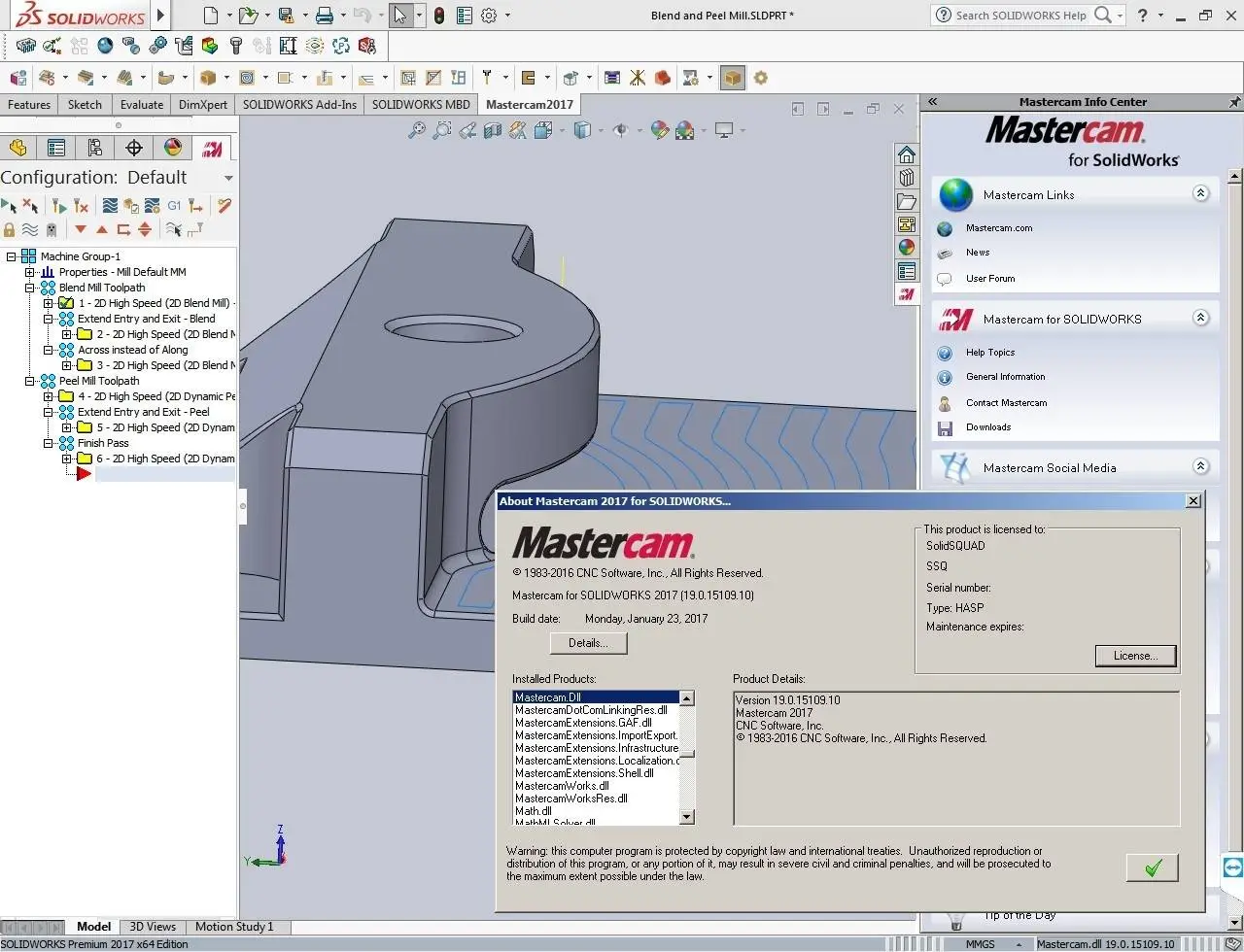
Task: Open Custom Properties icon in task pane
Action: coord(907,271)
